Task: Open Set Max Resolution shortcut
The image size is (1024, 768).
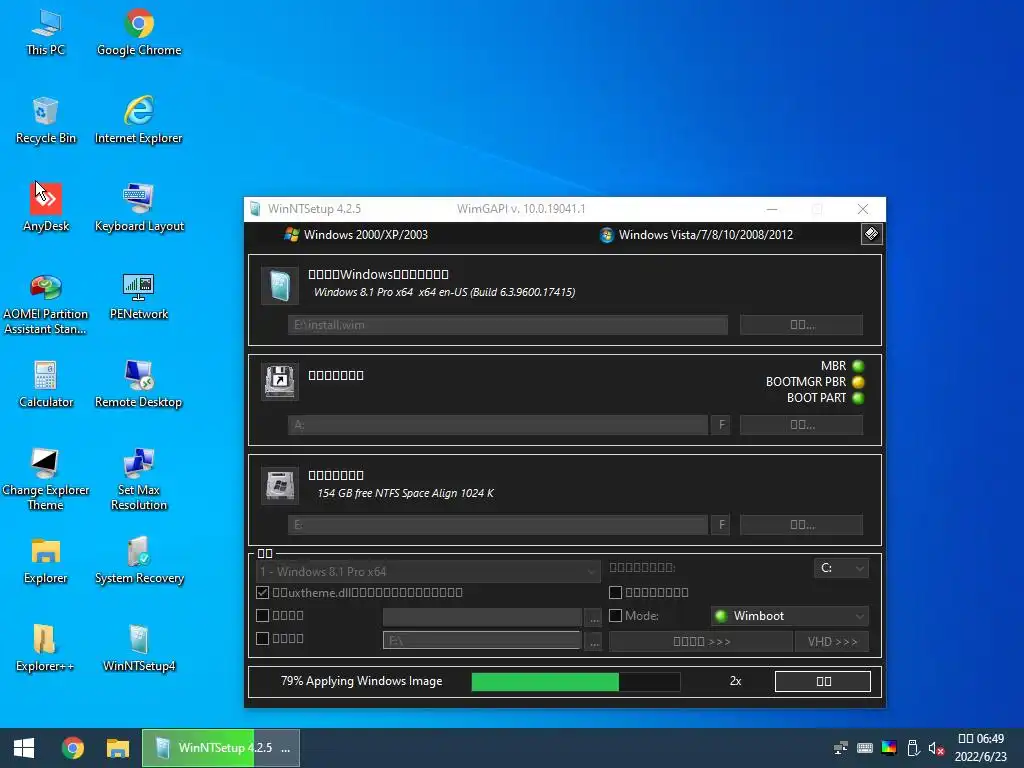Action: pos(138,480)
